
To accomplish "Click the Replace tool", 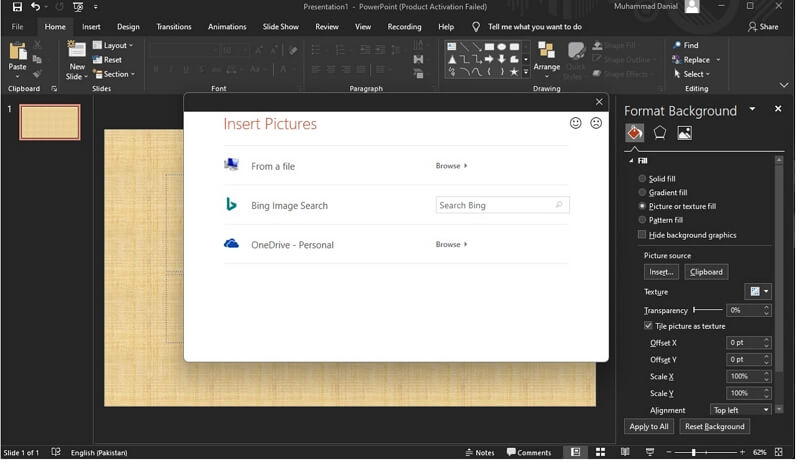I will (x=692, y=60).
